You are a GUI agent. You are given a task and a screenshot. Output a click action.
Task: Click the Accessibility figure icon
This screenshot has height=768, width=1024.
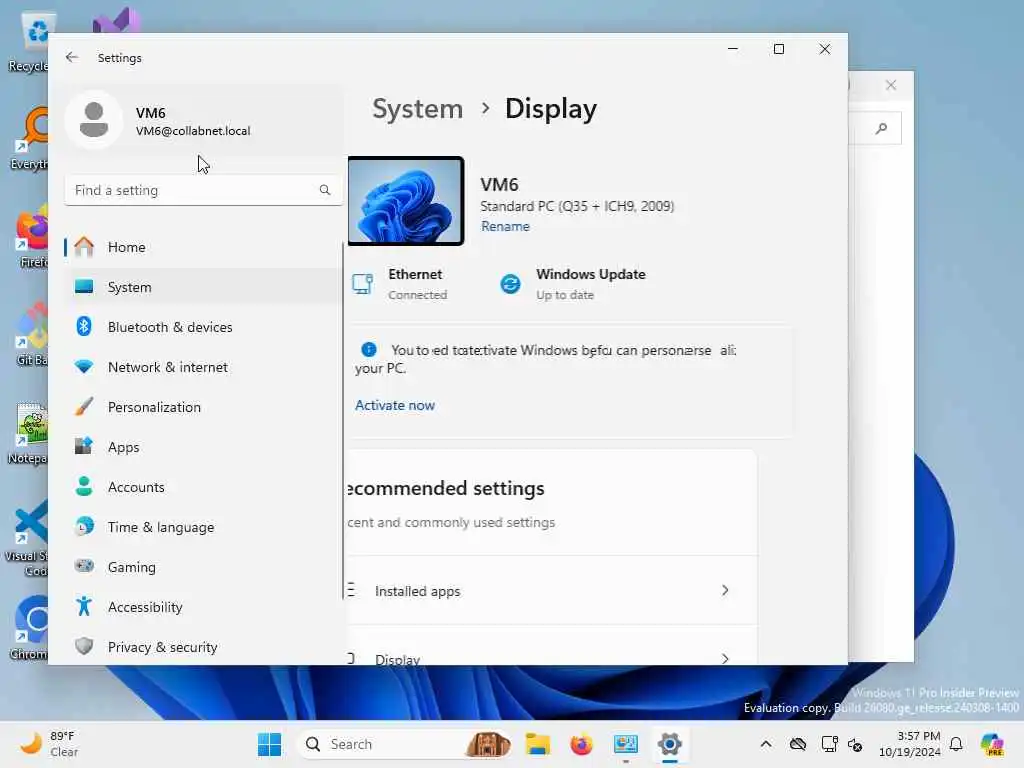pyautogui.click(x=84, y=607)
